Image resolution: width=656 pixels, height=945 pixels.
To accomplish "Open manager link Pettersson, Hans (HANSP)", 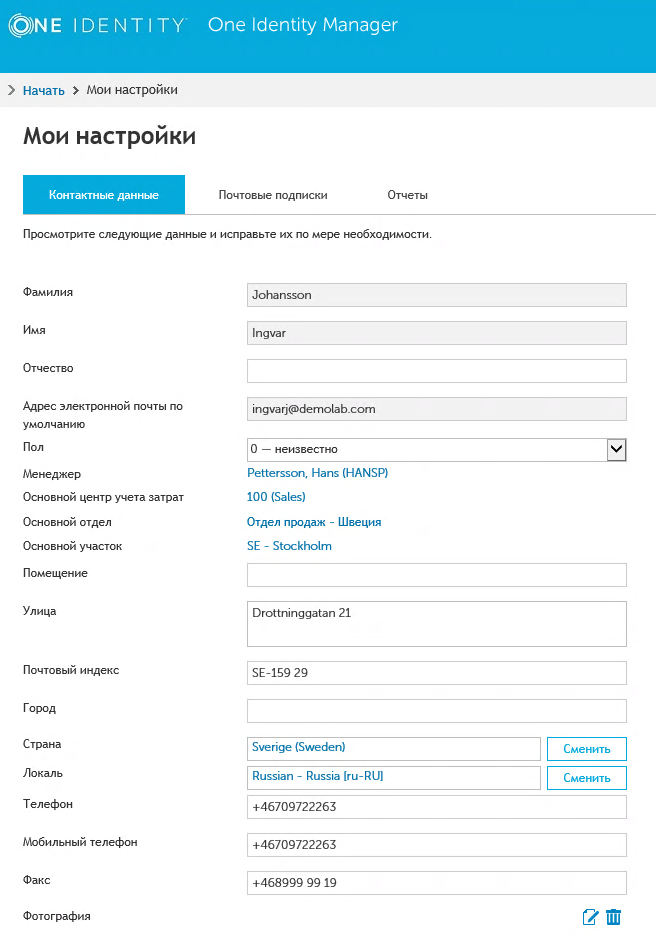I will coord(317,473).
